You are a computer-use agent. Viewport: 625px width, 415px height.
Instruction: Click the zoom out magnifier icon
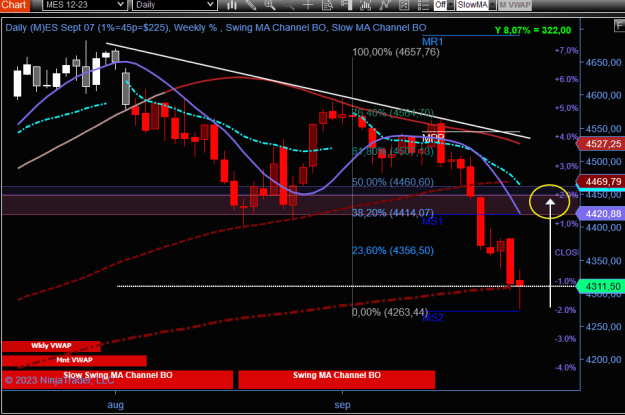[x=289, y=5]
